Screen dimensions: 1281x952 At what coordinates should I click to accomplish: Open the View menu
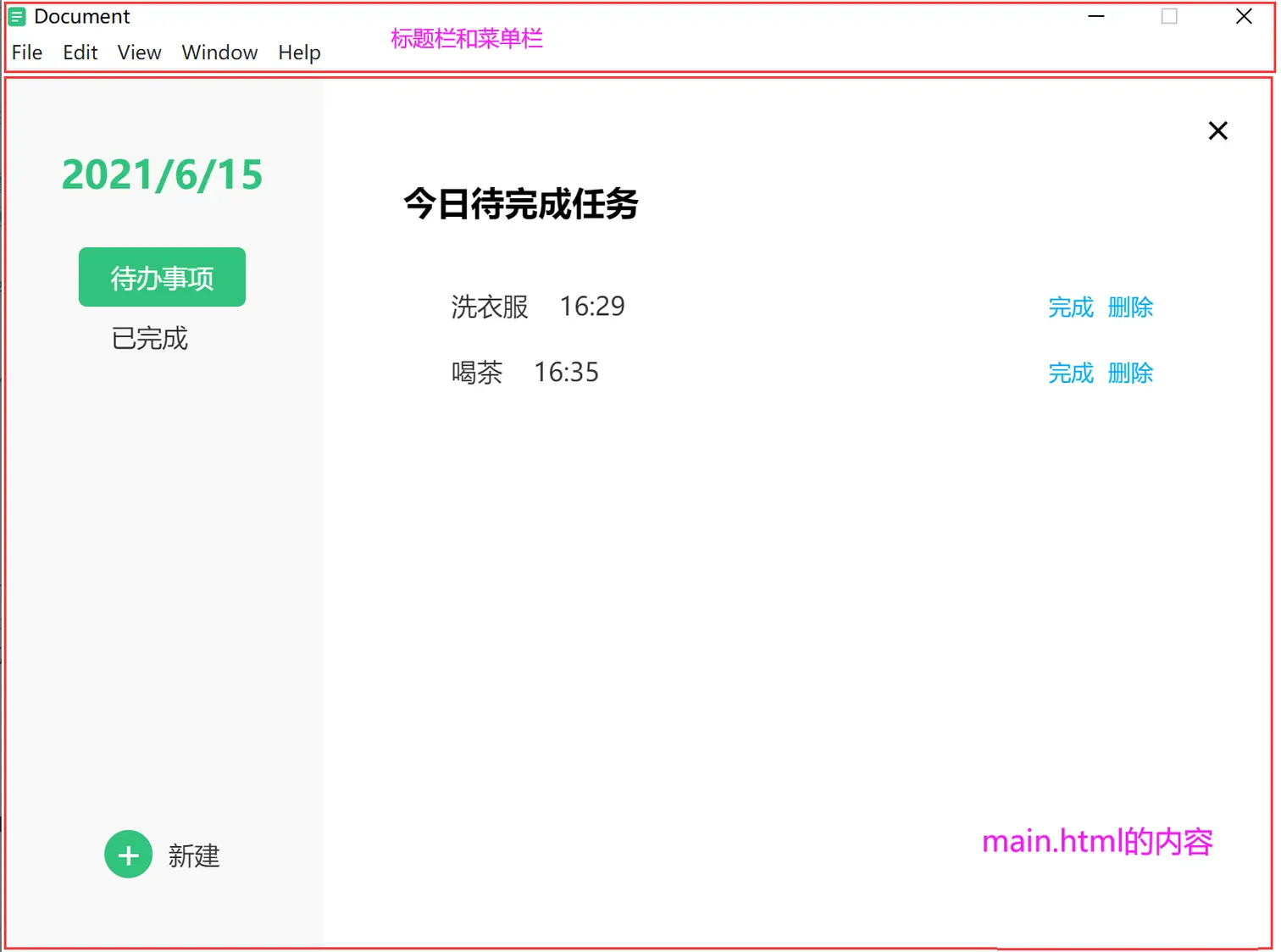[140, 53]
